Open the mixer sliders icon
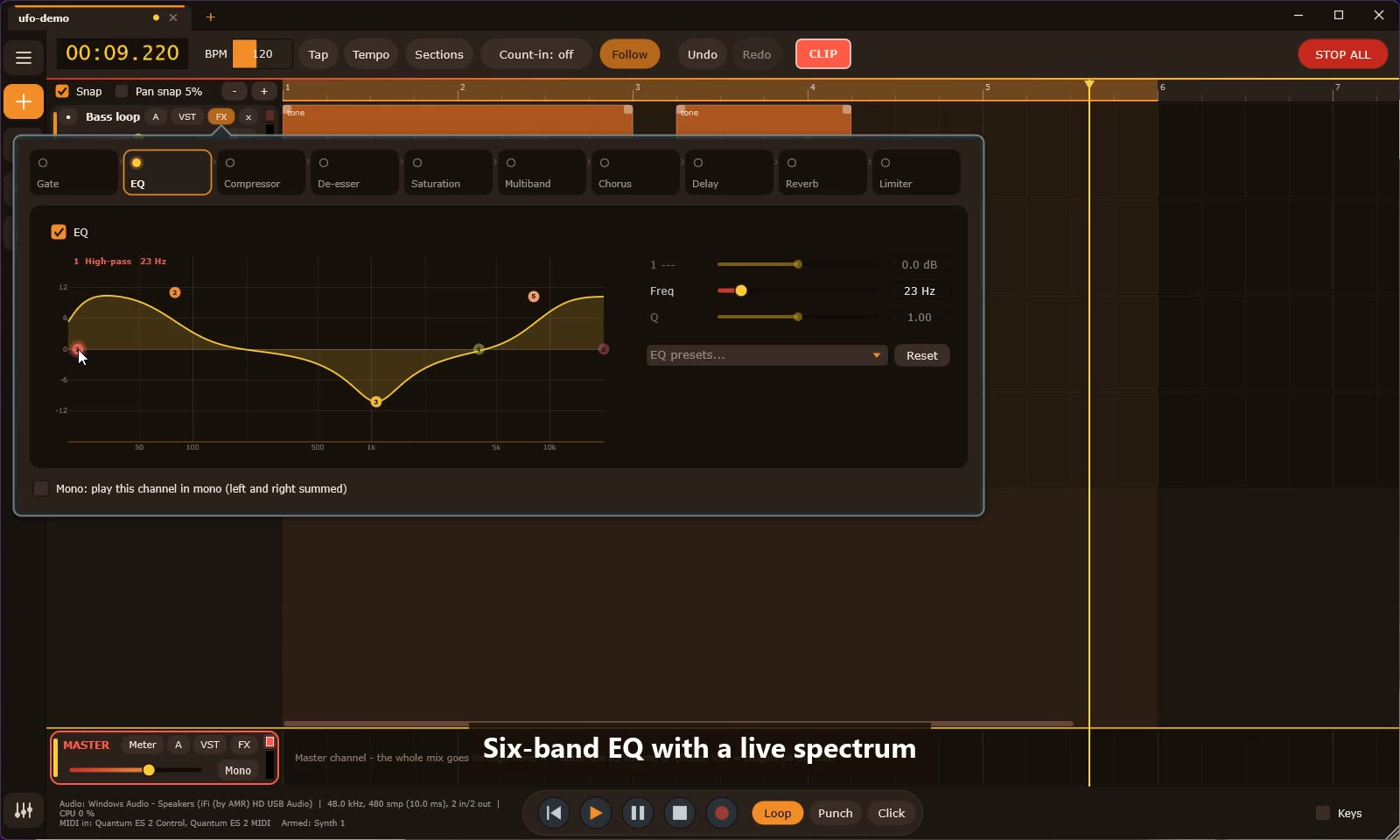 point(24,810)
